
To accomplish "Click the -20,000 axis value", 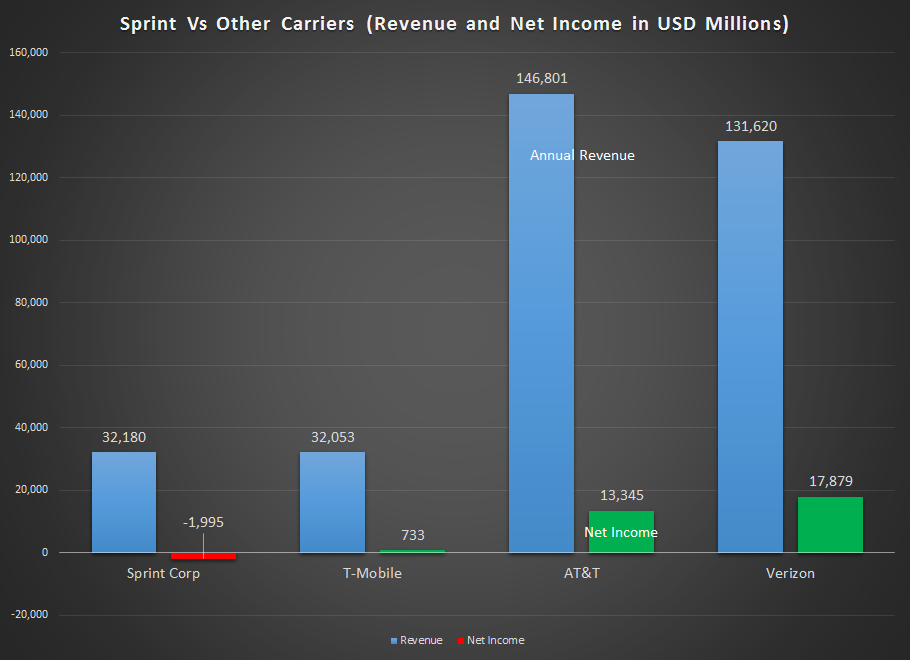I will pyautogui.click(x=30, y=615).
